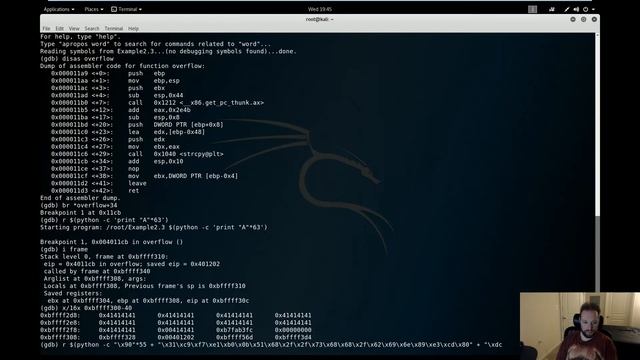Click the memory address '0xbffff2f8:'
The width and height of the screenshot is (640, 360).
point(60,330)
